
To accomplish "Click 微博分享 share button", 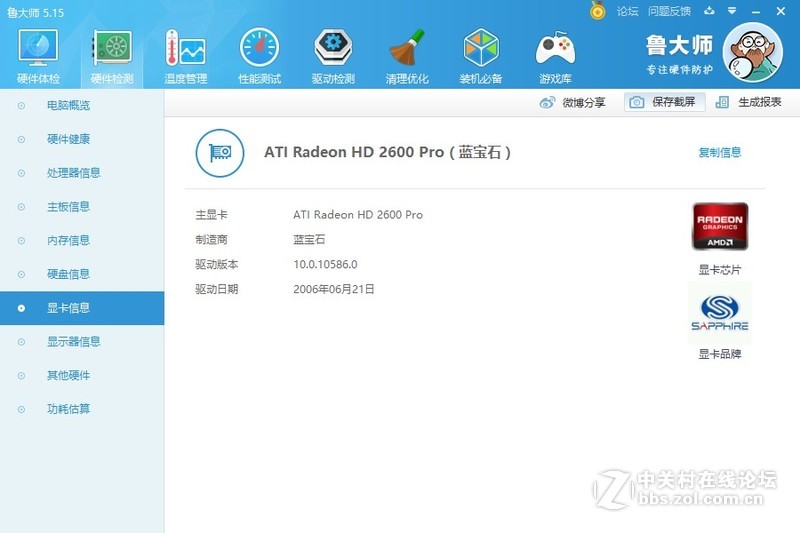I will tap(572, 103).
